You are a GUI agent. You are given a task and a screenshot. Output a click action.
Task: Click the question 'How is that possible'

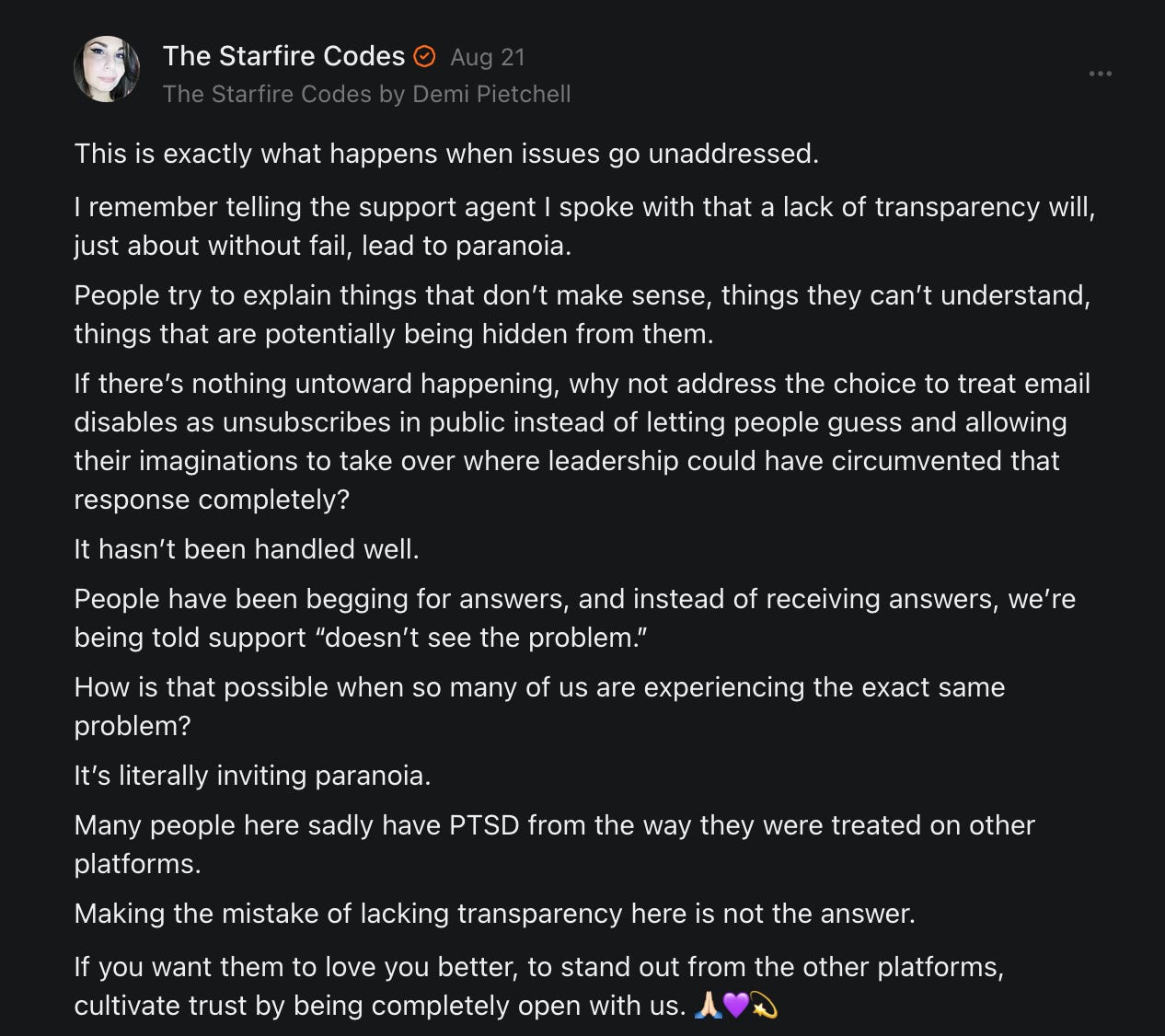pos(539,707)
